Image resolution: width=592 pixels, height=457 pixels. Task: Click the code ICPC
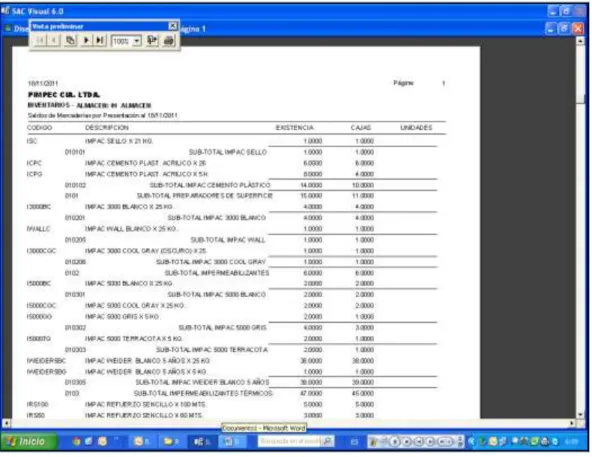click(34, 163)
